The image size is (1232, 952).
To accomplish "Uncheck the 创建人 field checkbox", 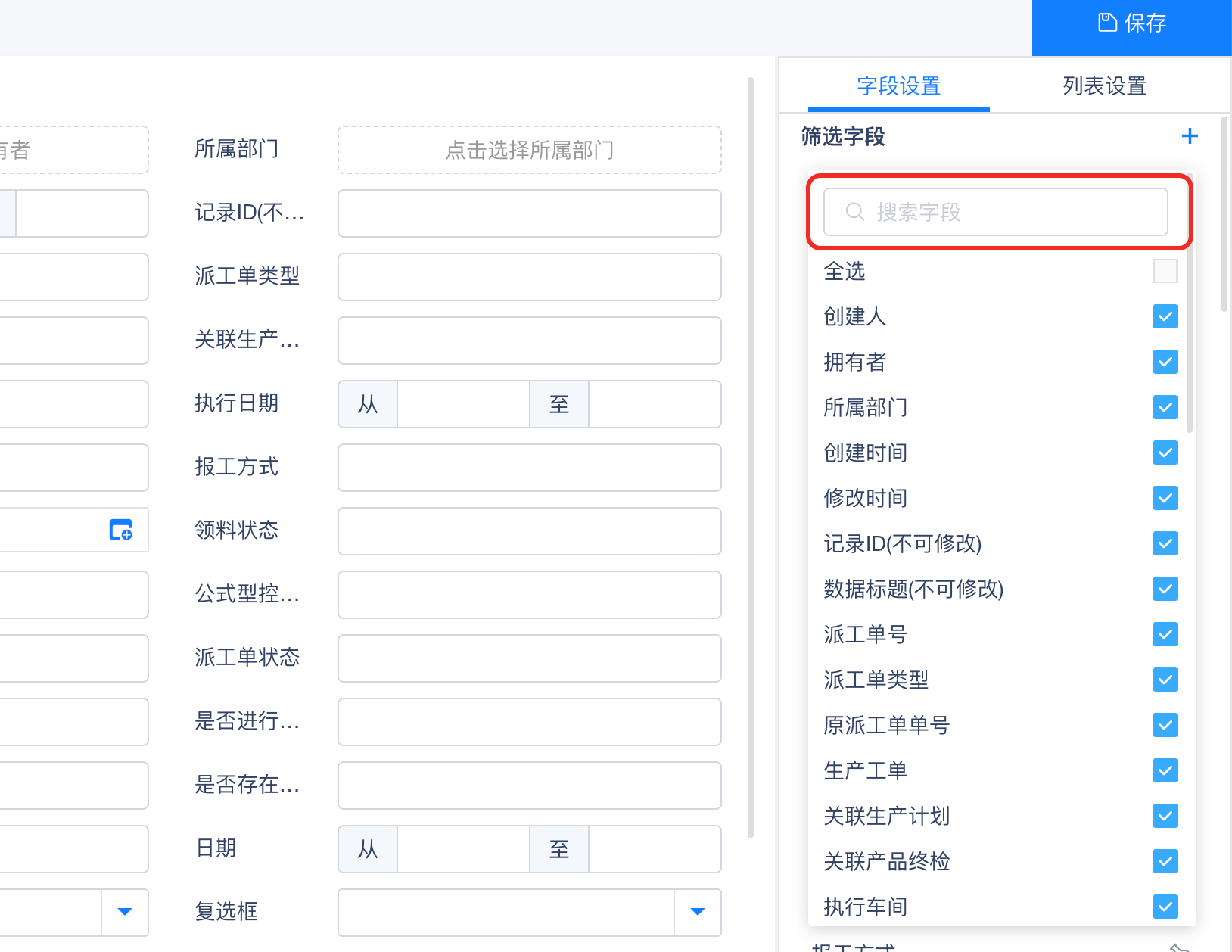I will coord(1165,316).
